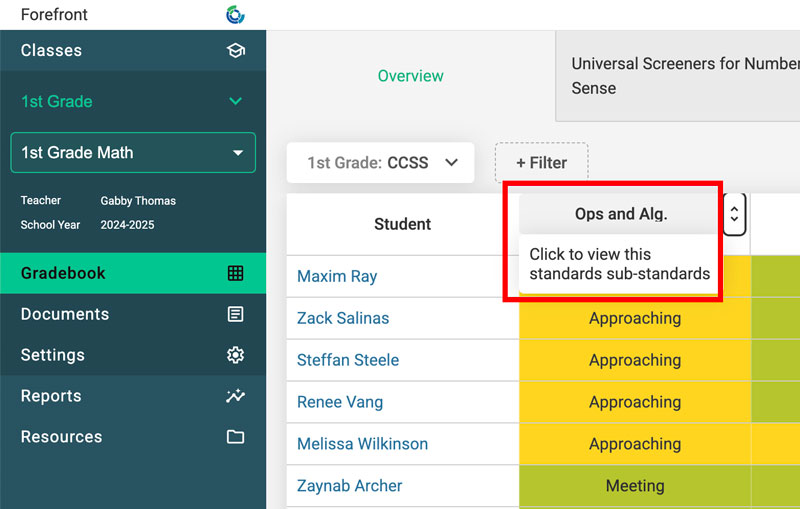
Task: Click the Forefront logo icon
Action: (x=235, y=15)
